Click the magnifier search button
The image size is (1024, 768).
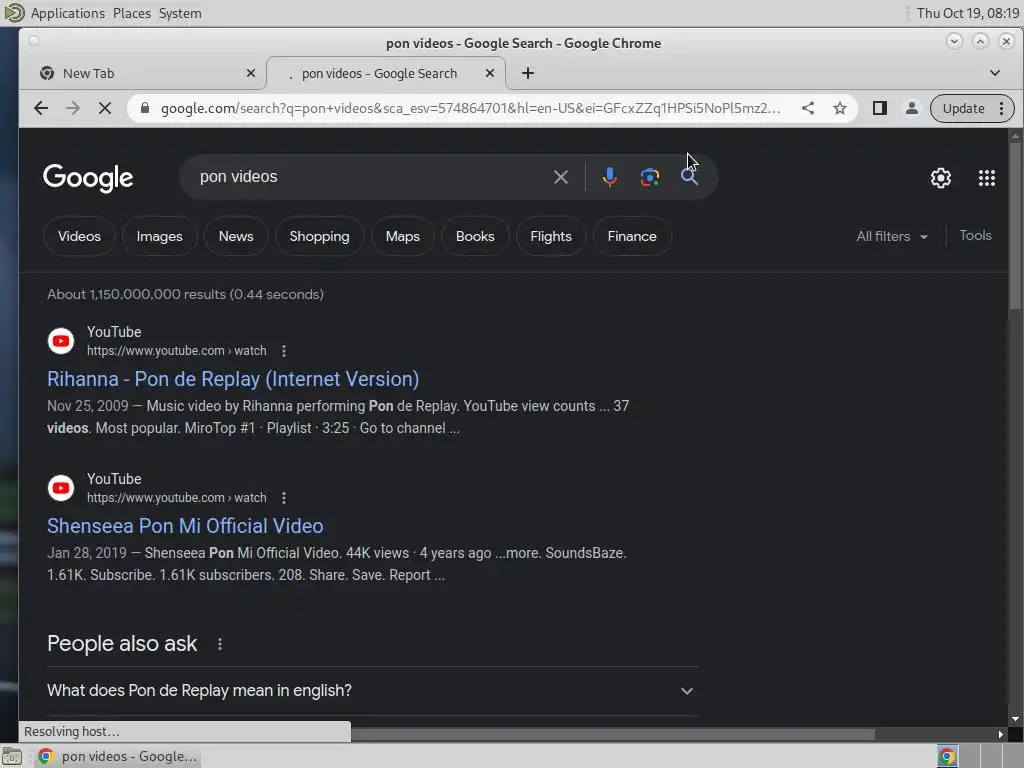(x=689, y=177)
